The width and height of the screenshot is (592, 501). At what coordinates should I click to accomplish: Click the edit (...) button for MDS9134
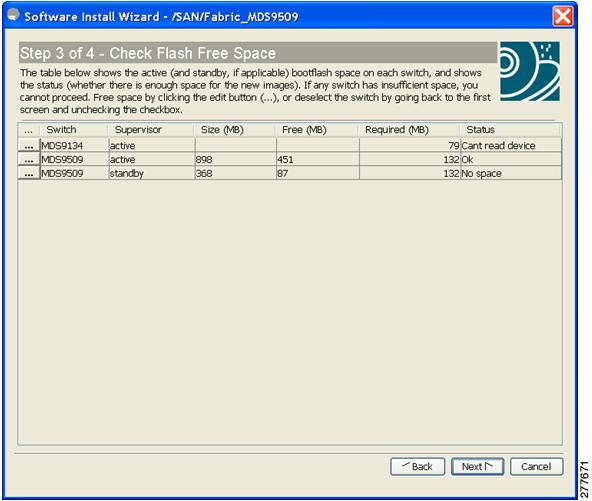(x=29, y=145)
